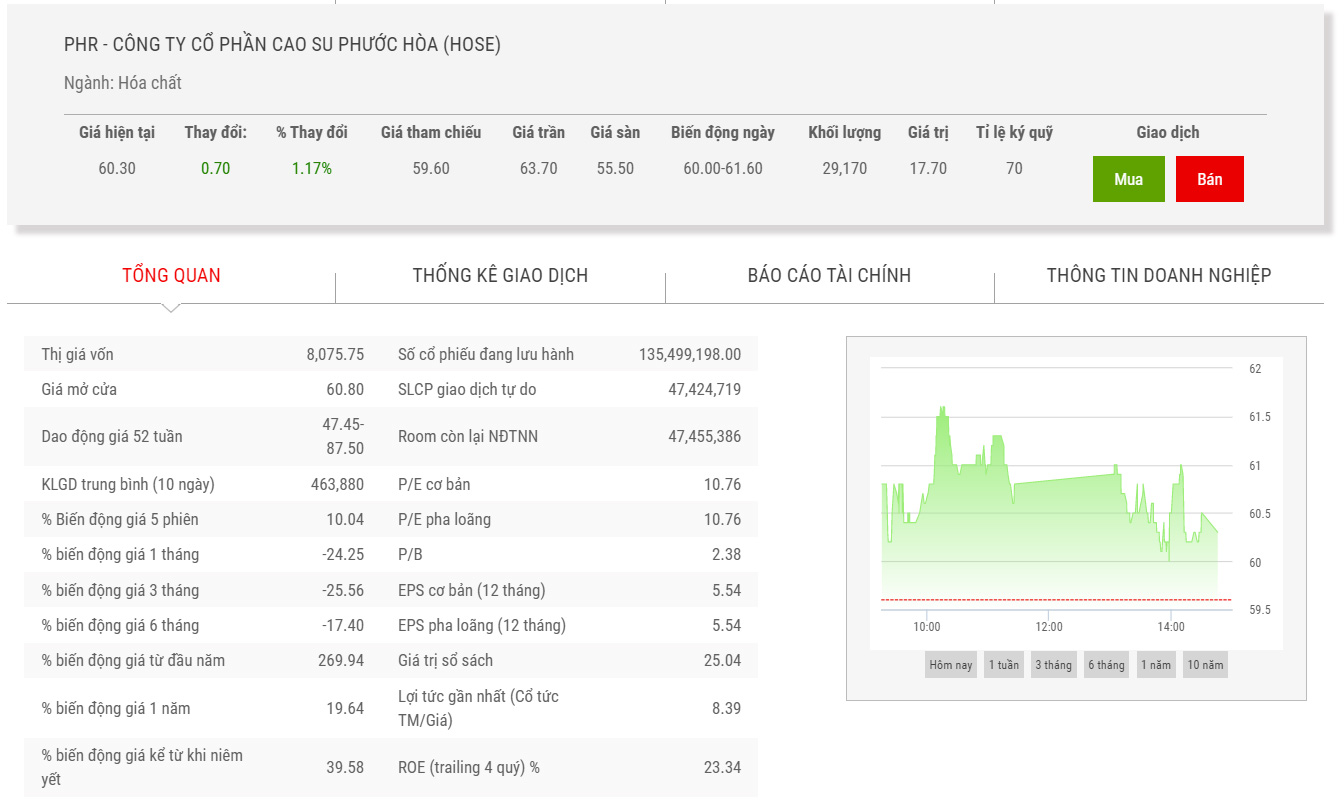This screenshot has width=1344, height=802.
Task: Set the chart period to 6 tháng
Action: tap(1106, 665)
